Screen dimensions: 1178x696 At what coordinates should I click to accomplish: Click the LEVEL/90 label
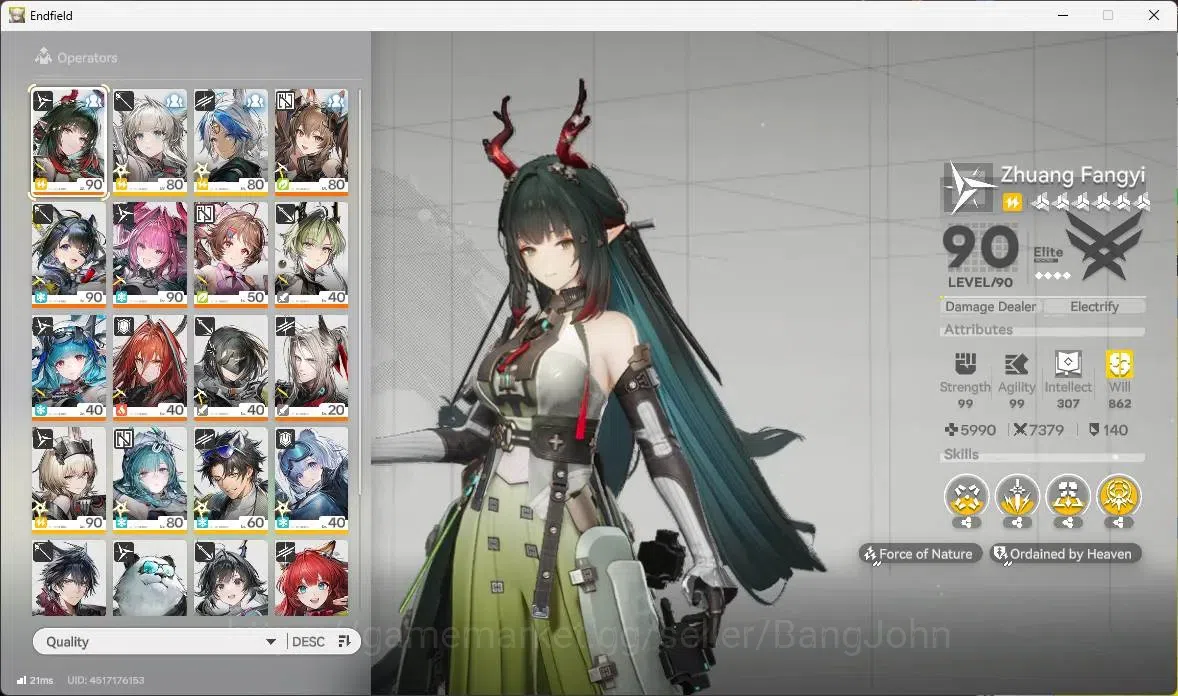tap(980, 282)
